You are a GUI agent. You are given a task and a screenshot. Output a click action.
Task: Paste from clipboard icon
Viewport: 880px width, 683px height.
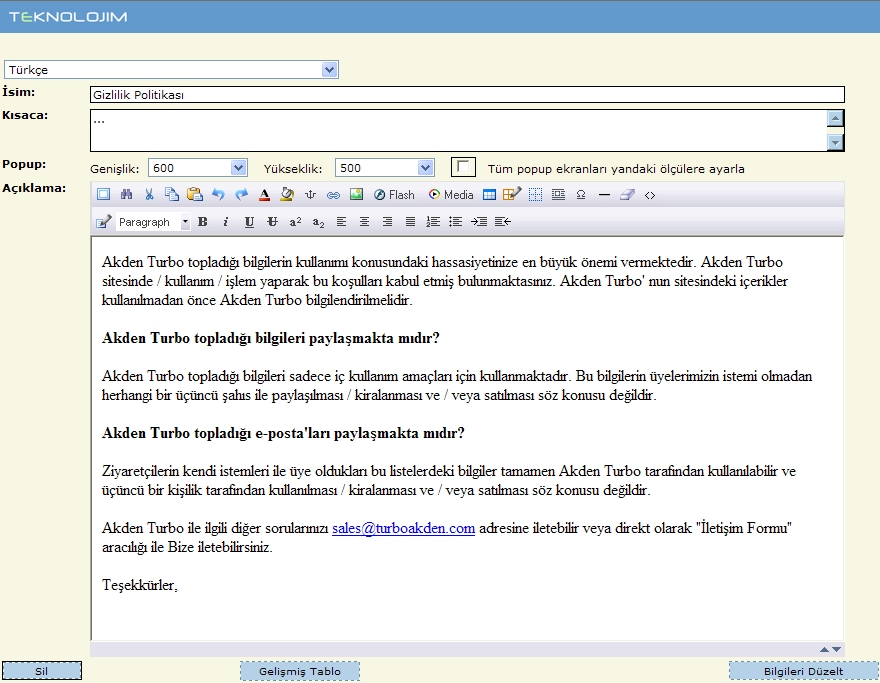pyautogui.click(x=195, y=195)
